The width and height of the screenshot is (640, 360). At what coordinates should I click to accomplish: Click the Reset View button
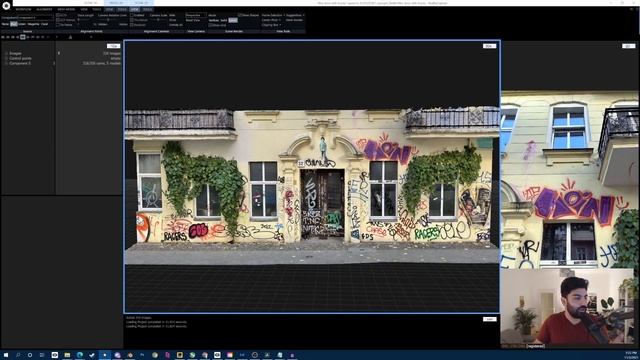point(193,20)
